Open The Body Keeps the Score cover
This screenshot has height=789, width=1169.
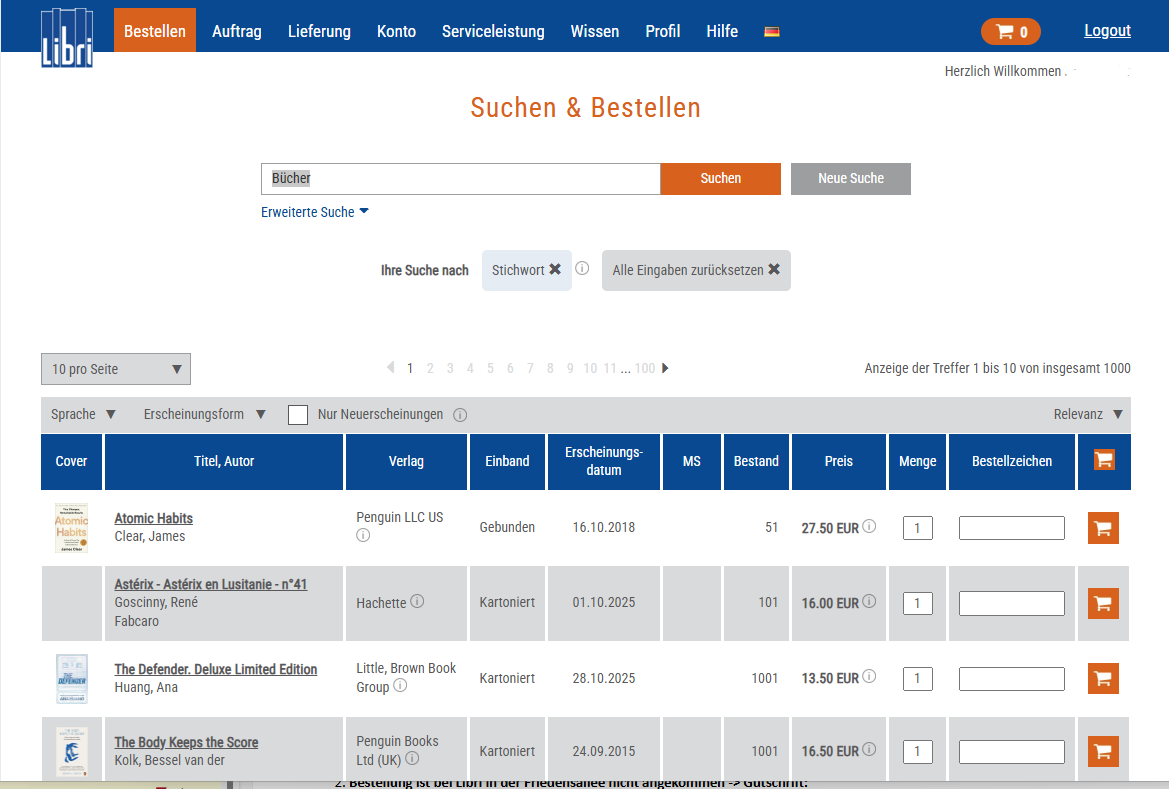tap(72, 751)
